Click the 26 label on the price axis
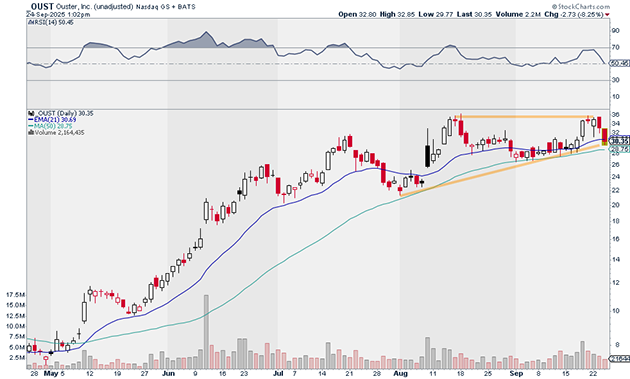 615,164
